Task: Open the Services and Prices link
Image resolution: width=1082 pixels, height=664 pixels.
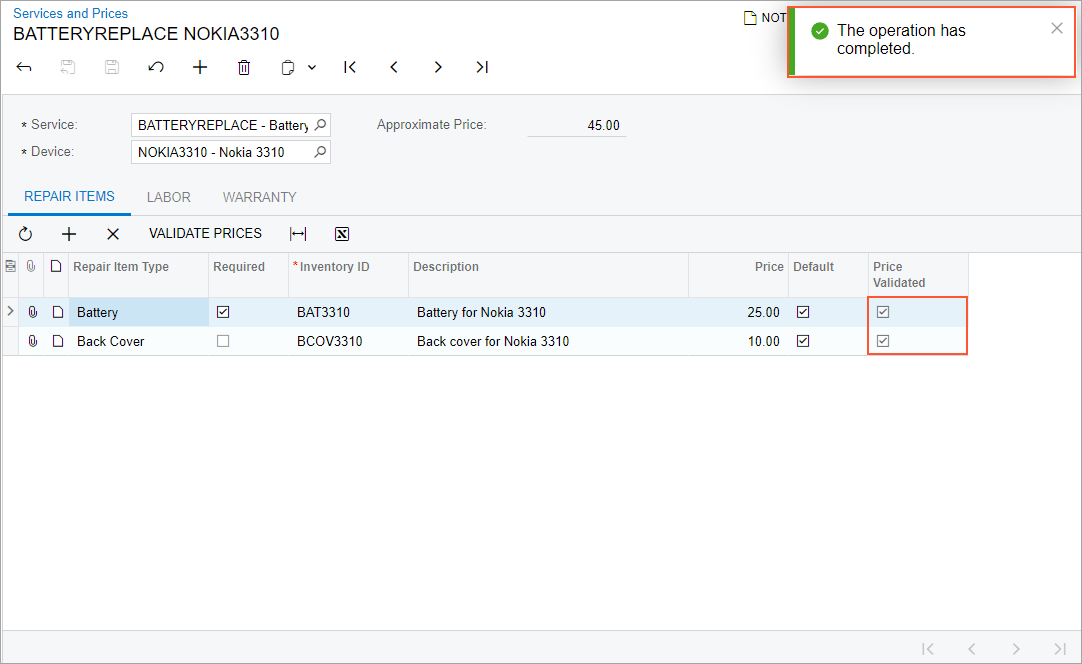Action: (x=70, y=13)
